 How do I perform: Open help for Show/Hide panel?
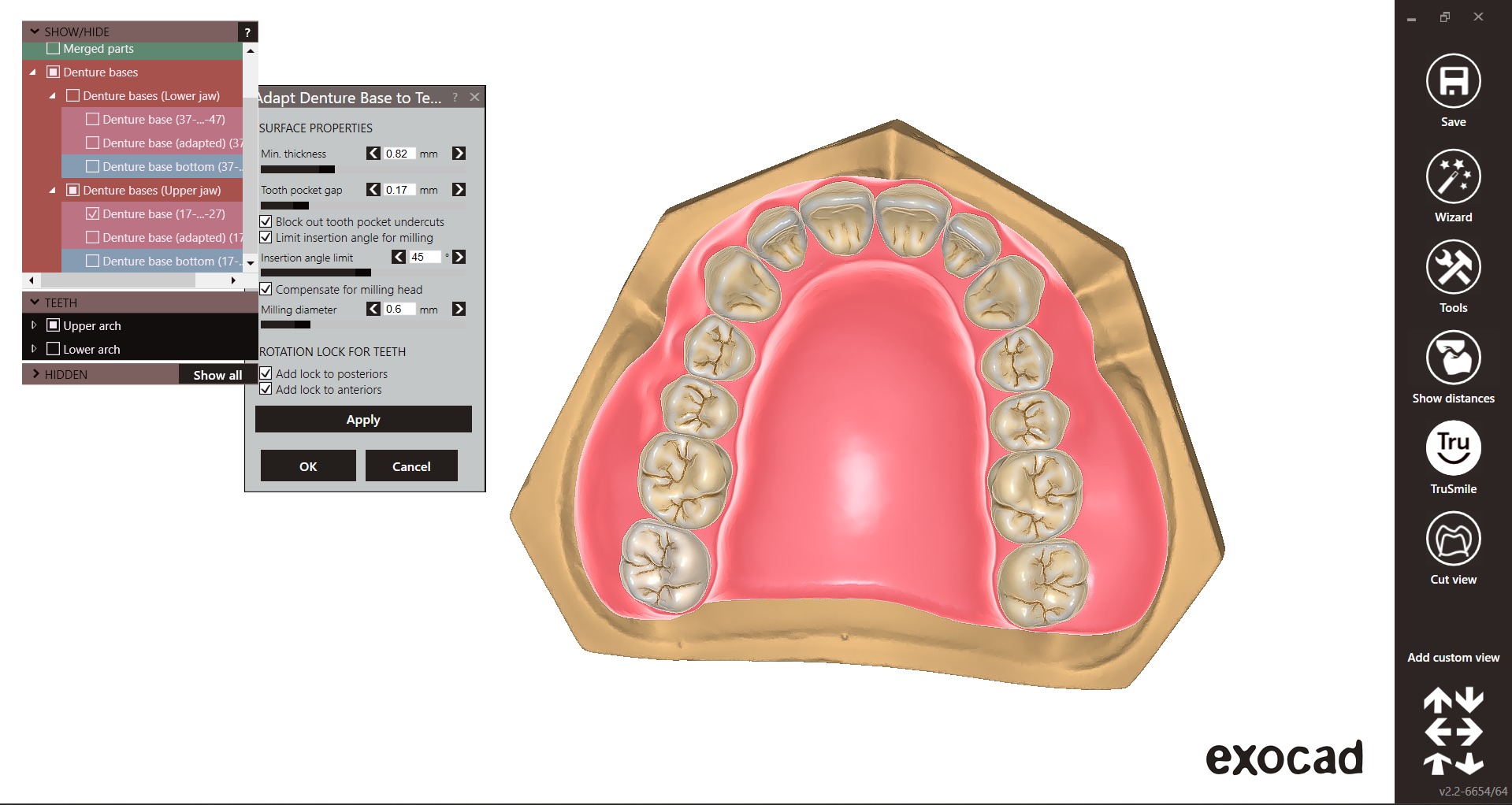click(x=247, y=32)
